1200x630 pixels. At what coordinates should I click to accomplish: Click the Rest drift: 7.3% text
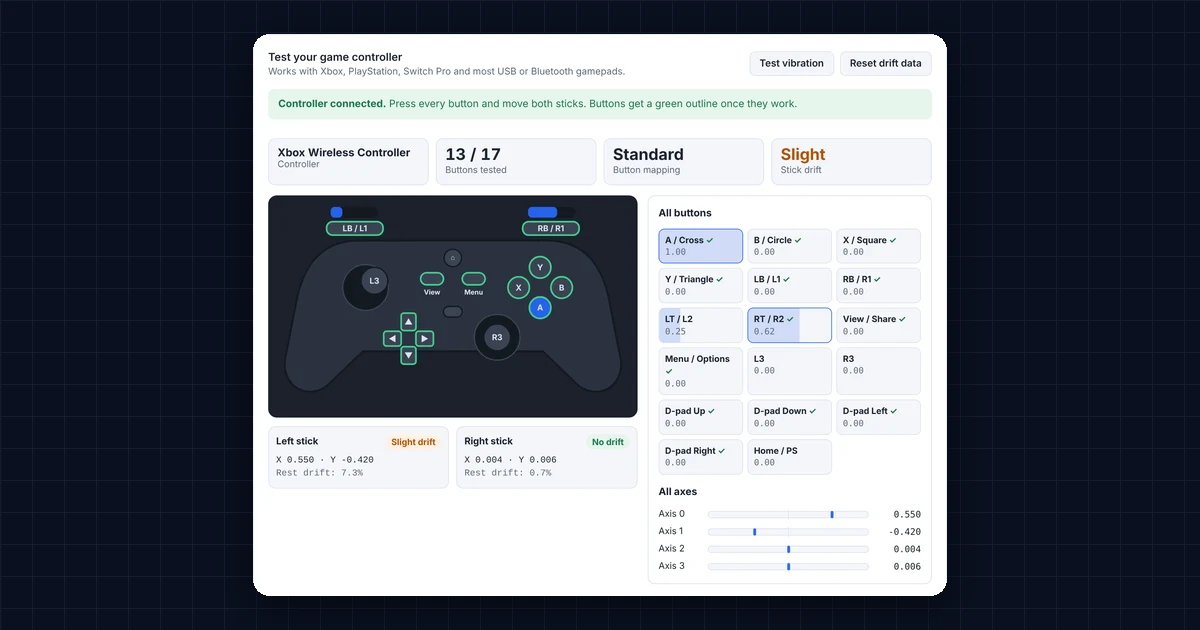(x=320, y=473)
